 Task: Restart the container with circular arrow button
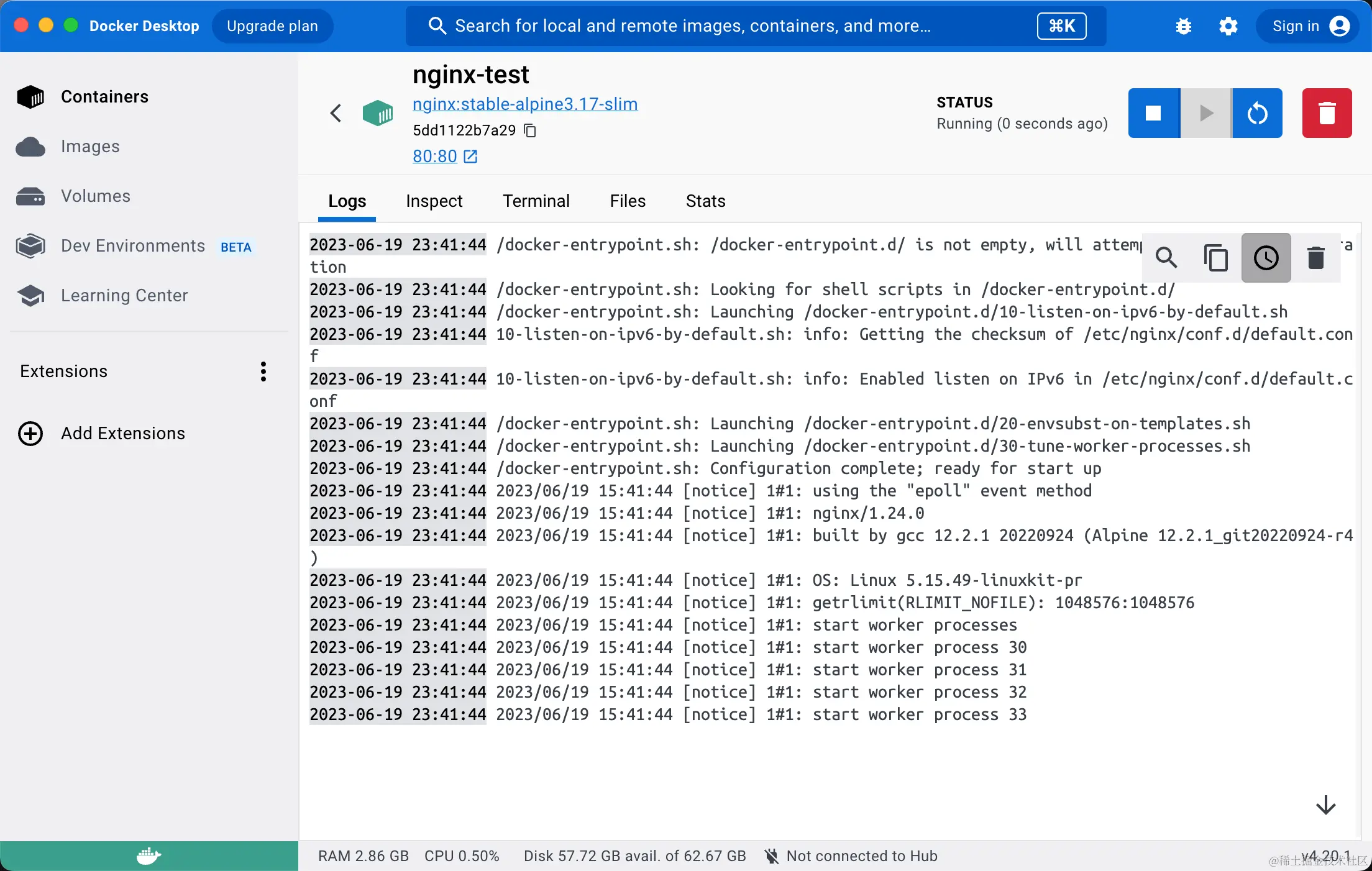[1257, 113]
